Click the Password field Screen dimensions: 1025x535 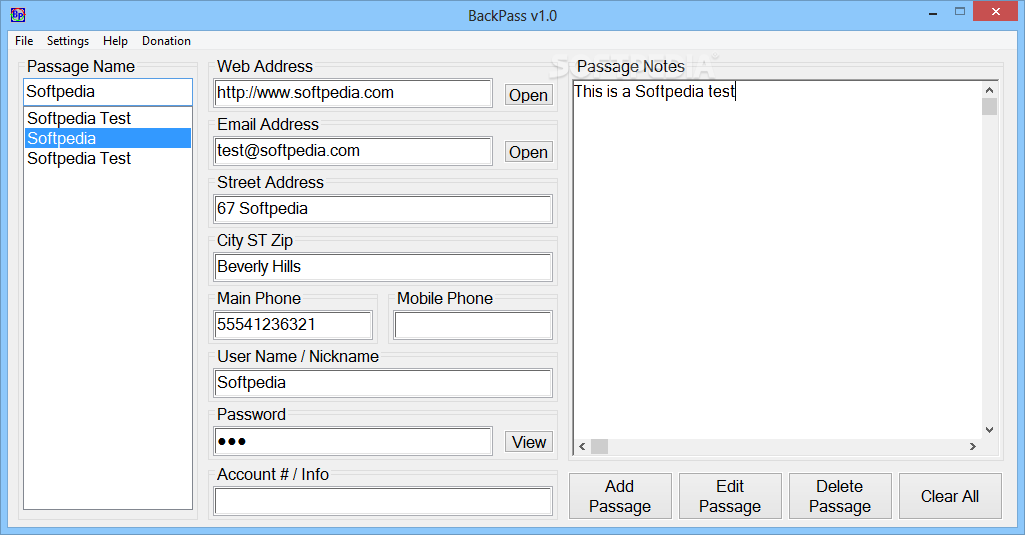pyautogui.click(x=353, y=441)
